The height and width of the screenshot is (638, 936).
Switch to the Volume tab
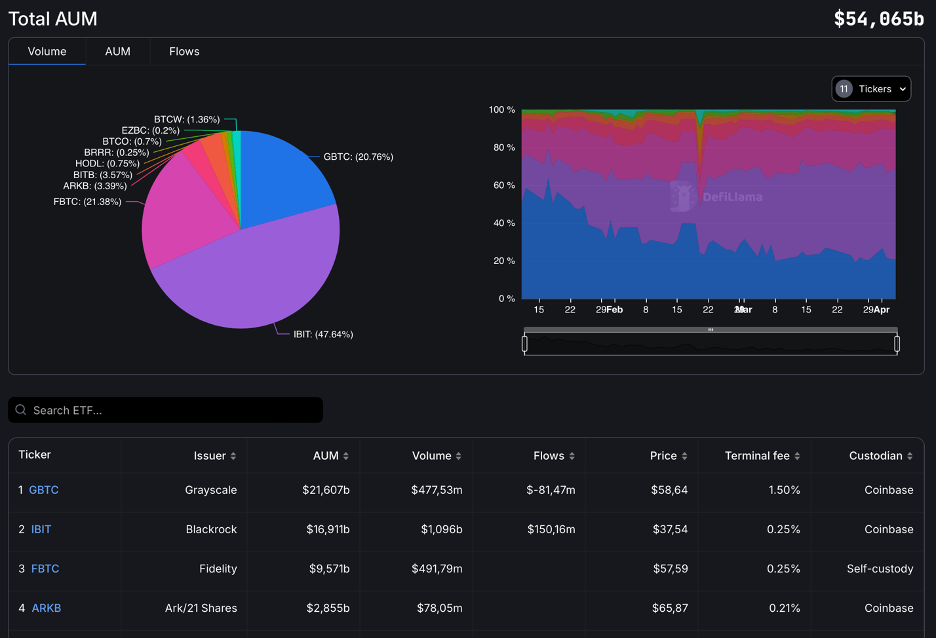click(x=47, y=51)
